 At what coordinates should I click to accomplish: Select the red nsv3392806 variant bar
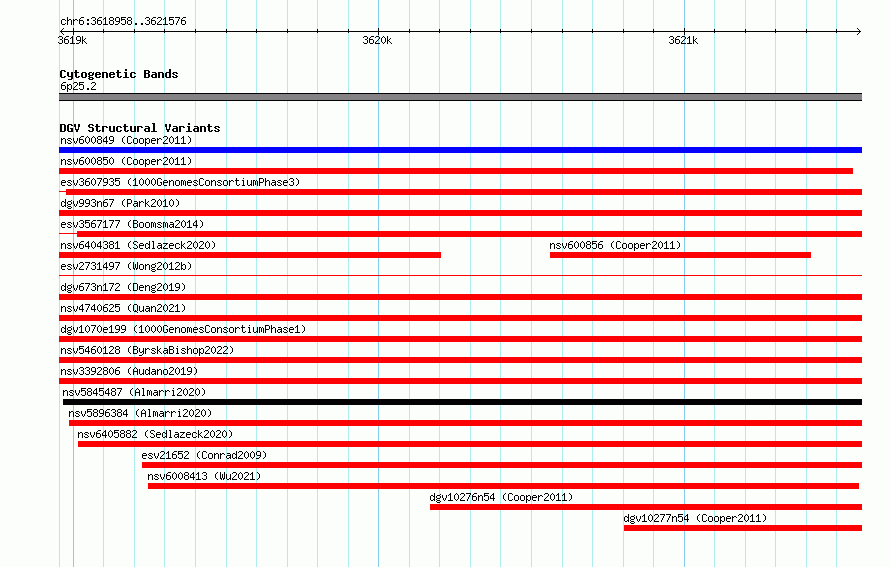click(x=460, y=381)
